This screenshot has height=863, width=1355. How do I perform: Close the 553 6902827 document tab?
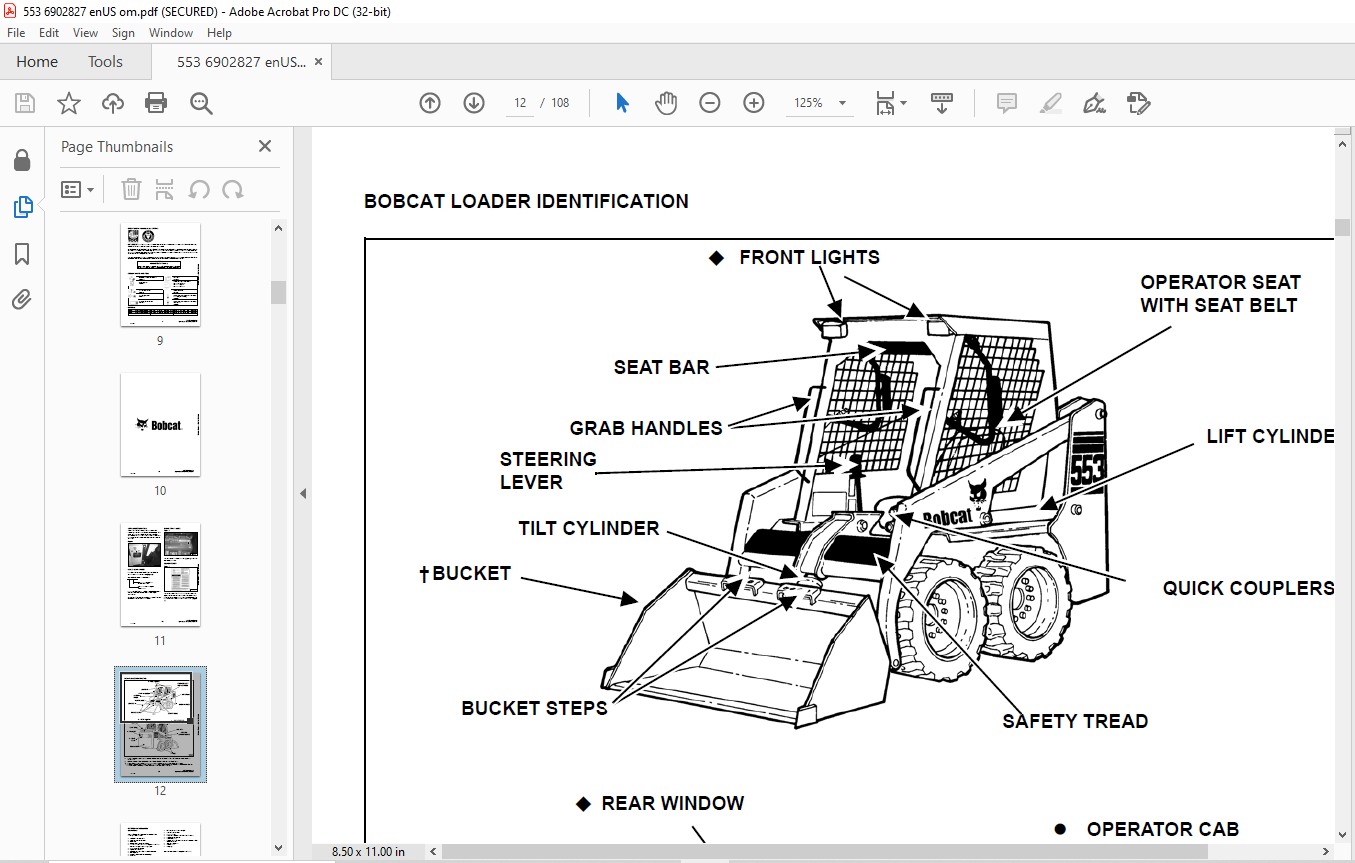[x=319, y=62]
